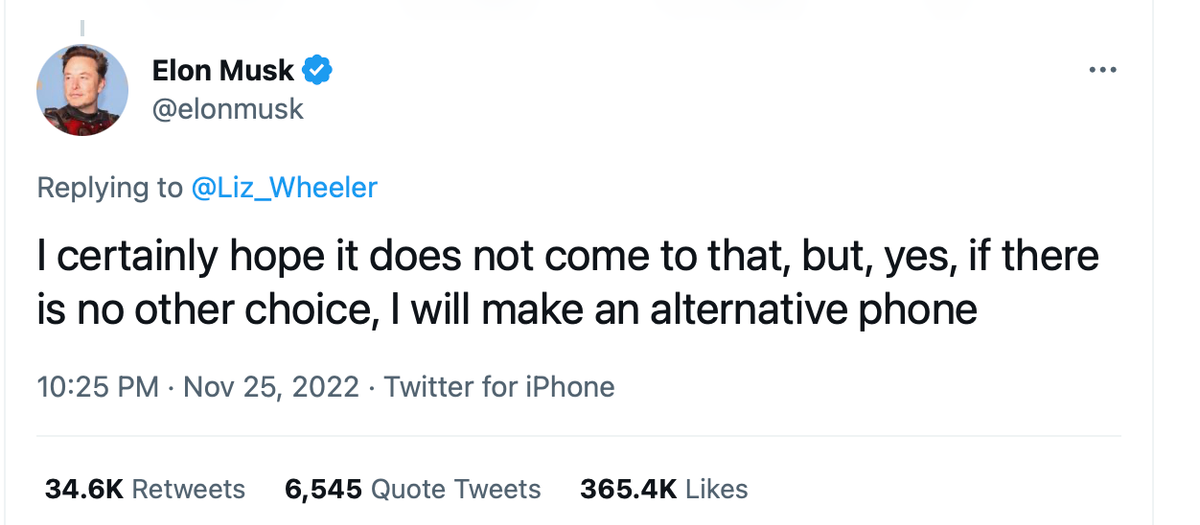The width and height of the screenshot is (1200, 525).
Task: Open the three-dot More options menu
Action: click(1101, 70)
